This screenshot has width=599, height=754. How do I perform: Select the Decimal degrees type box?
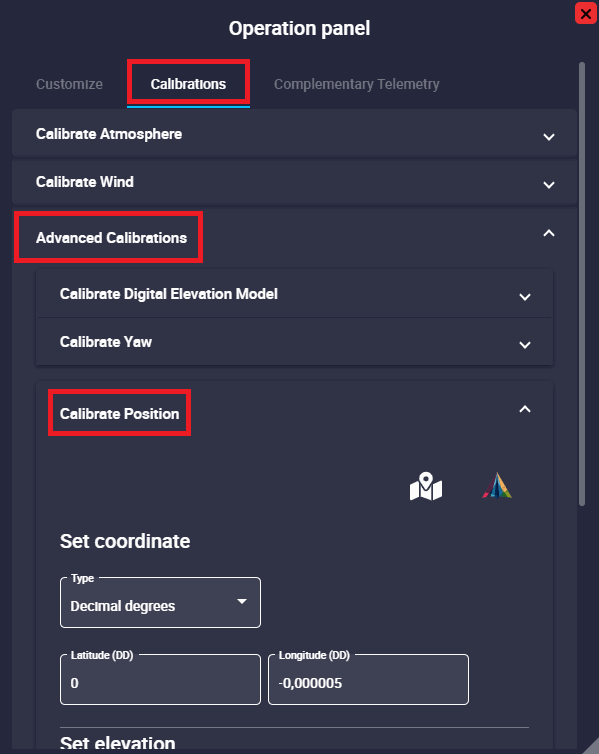pyautogui.click(x=160, y=603)
